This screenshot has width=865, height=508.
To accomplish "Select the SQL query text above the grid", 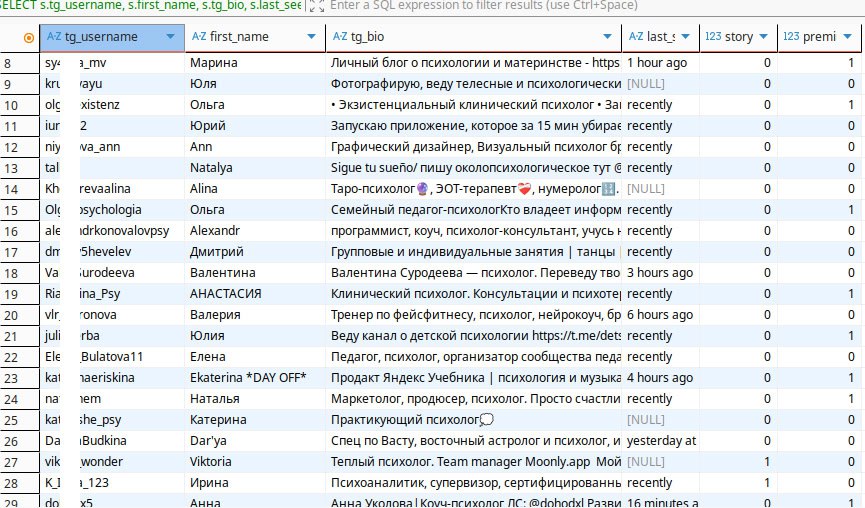I will coord(150,6).
